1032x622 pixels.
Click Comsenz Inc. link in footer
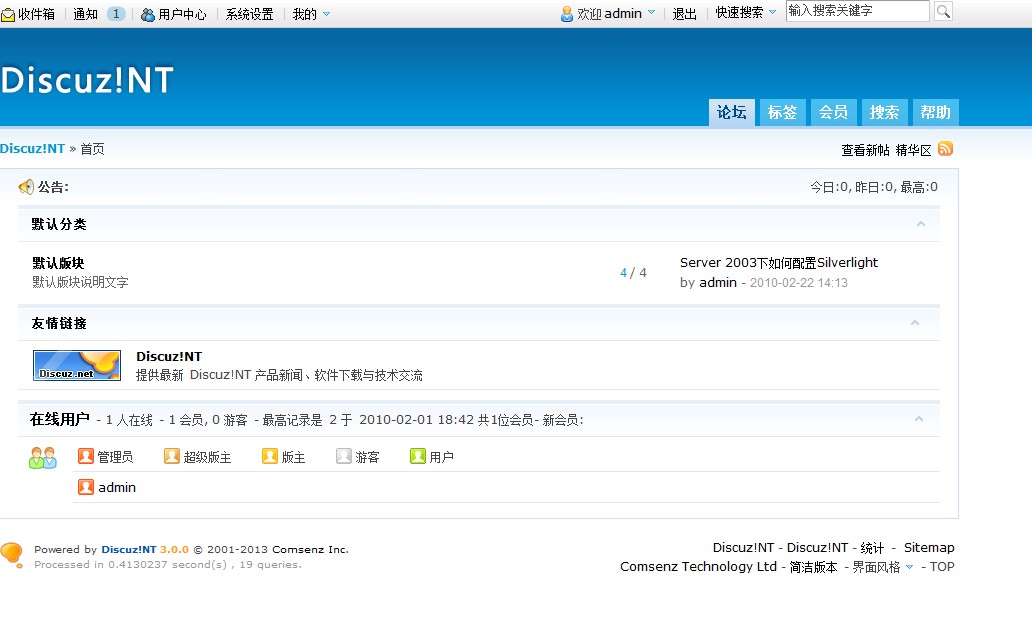(x=311, y=550)
